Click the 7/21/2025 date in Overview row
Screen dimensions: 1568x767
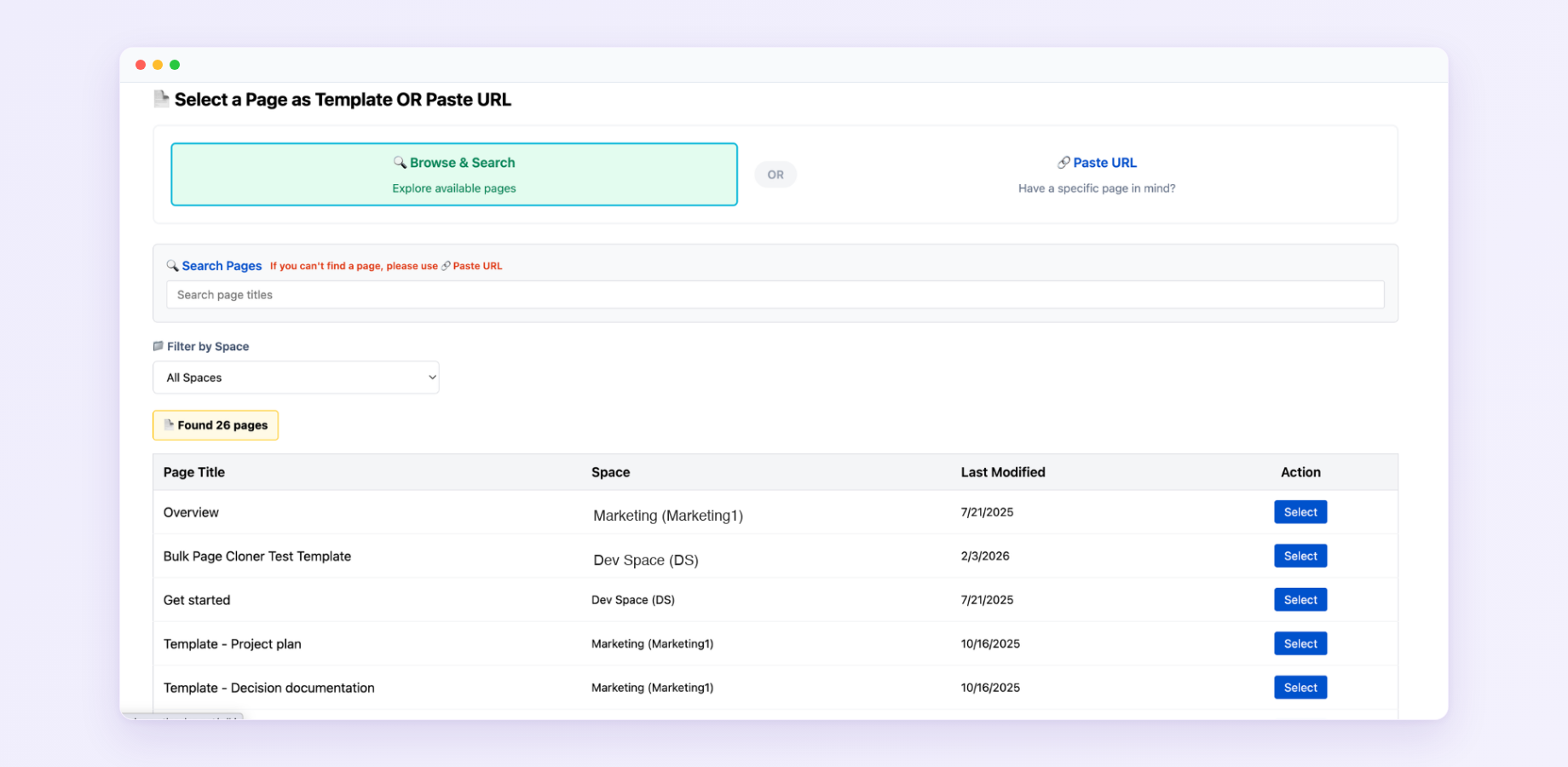click(x=987, y=512)
